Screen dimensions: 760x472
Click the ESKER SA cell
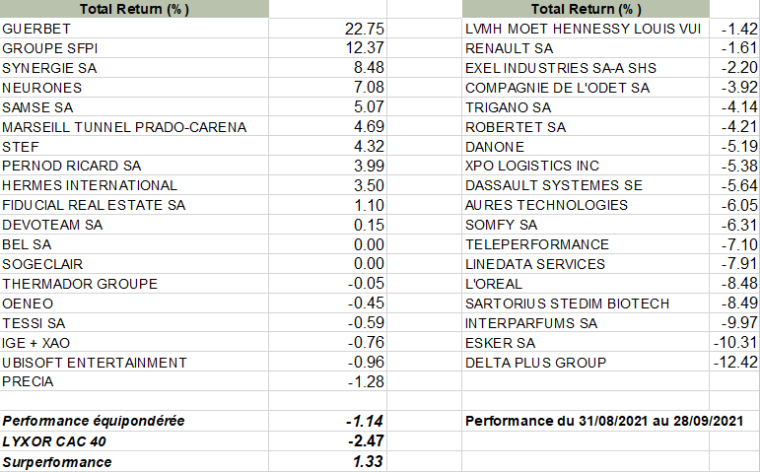tap(586, 344)
